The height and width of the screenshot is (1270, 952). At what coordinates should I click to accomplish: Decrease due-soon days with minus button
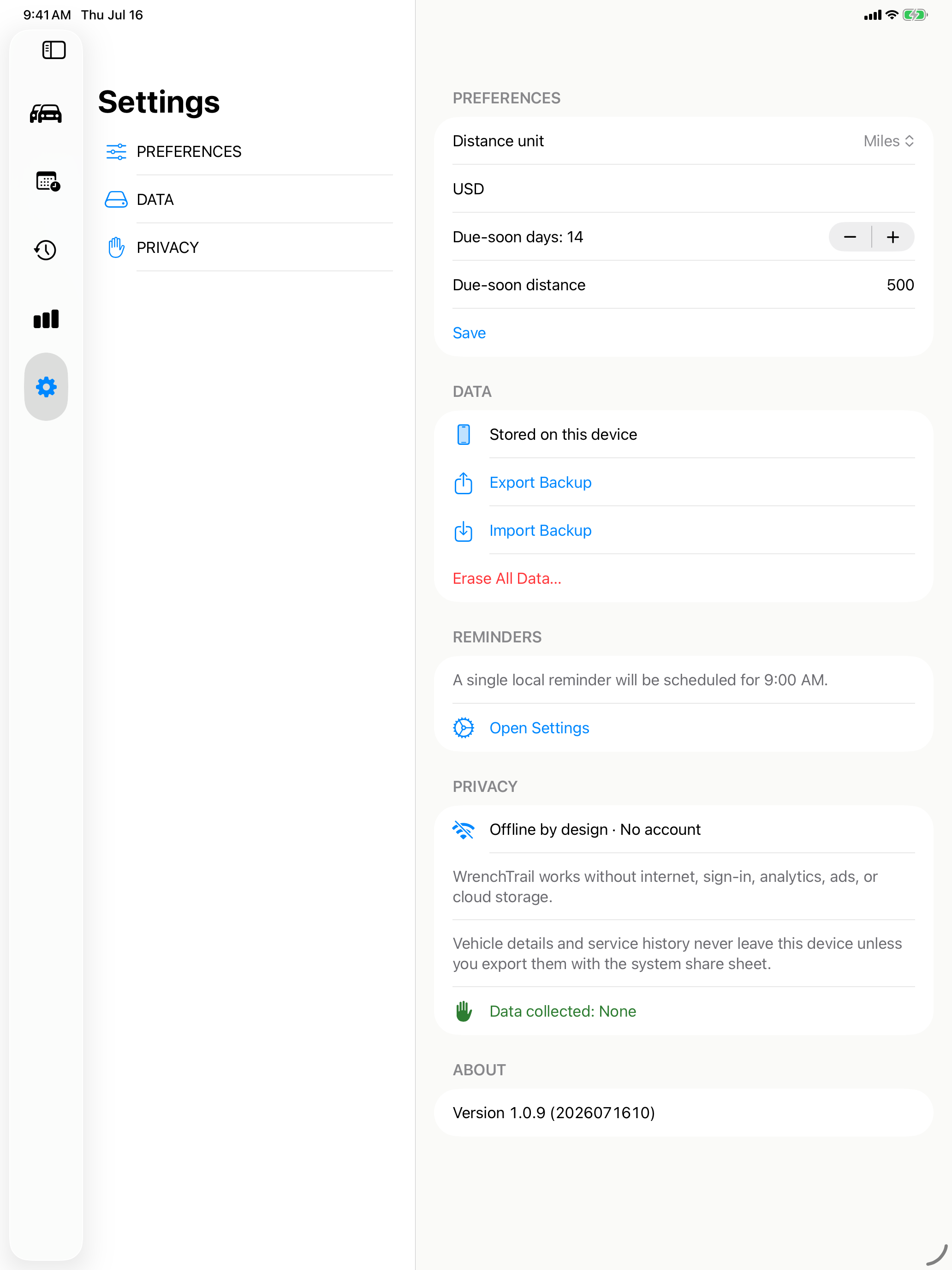coord(850,237)
